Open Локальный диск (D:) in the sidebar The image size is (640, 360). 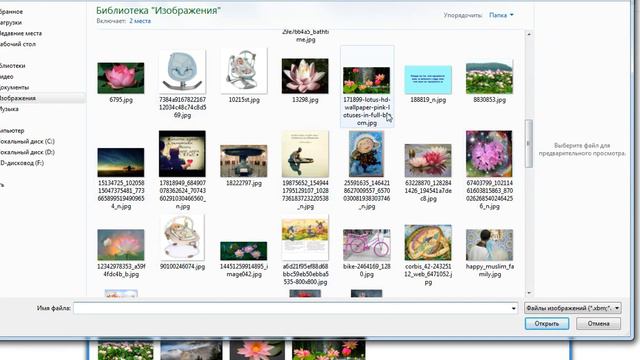[27, 152]
